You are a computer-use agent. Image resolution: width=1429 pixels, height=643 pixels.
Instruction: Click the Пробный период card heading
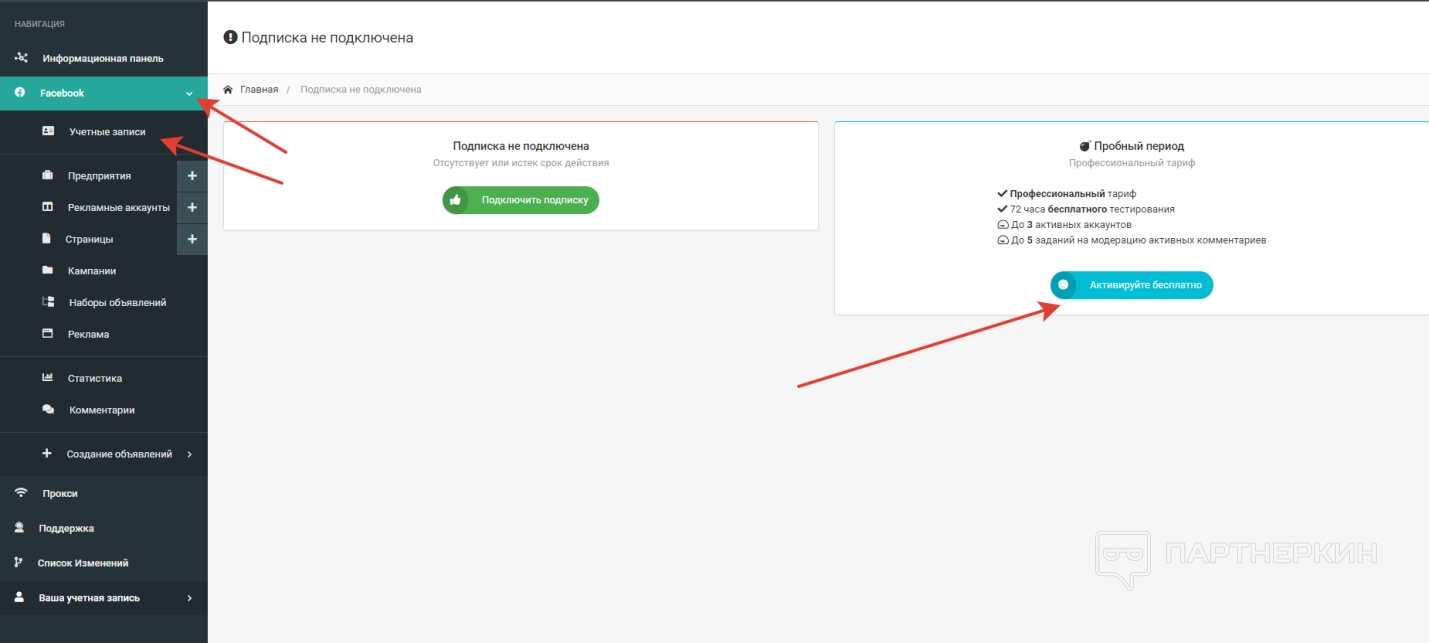tap(1139, 146)
